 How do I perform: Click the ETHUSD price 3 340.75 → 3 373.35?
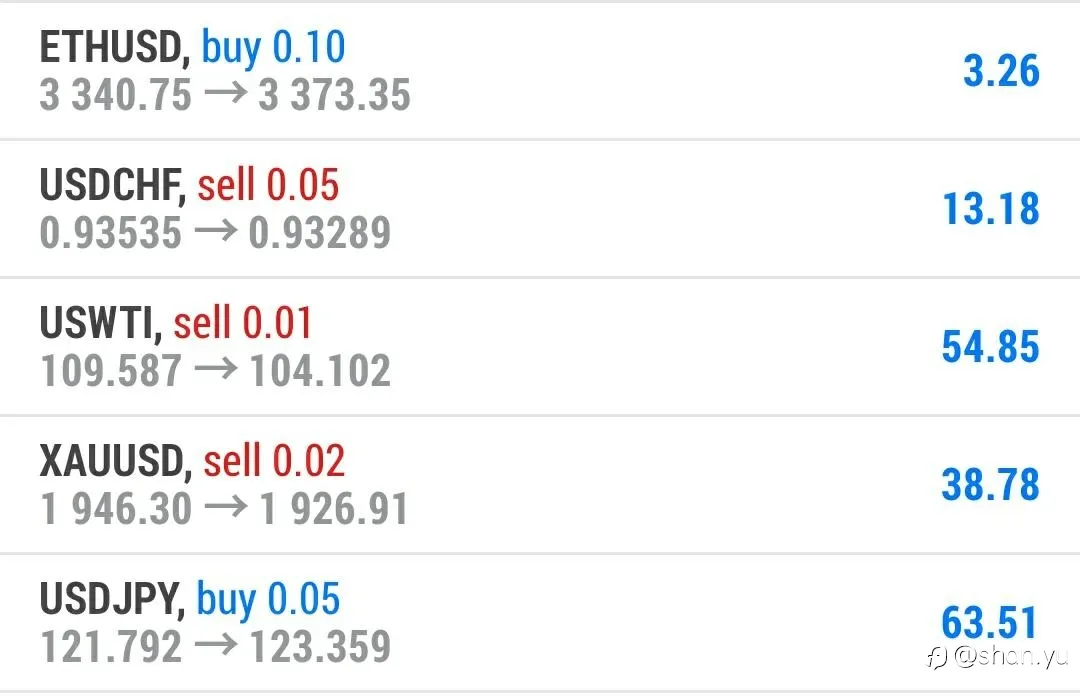[225, 94]
